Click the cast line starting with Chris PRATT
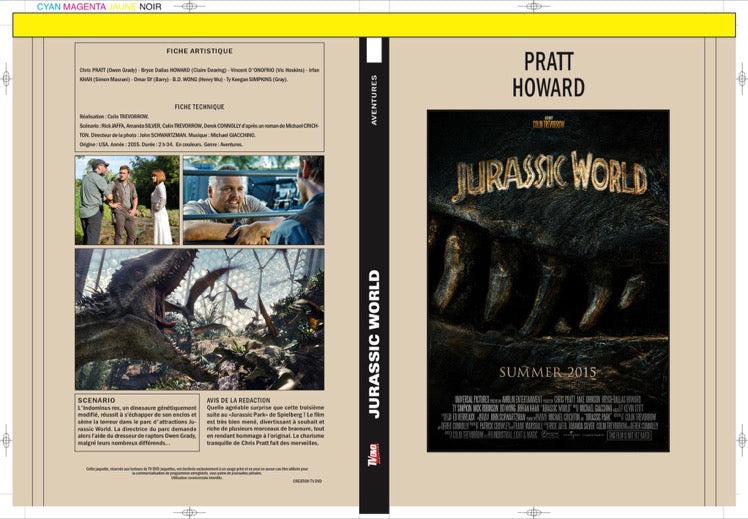This screenshot has height=519, width=748. [199, 75]
